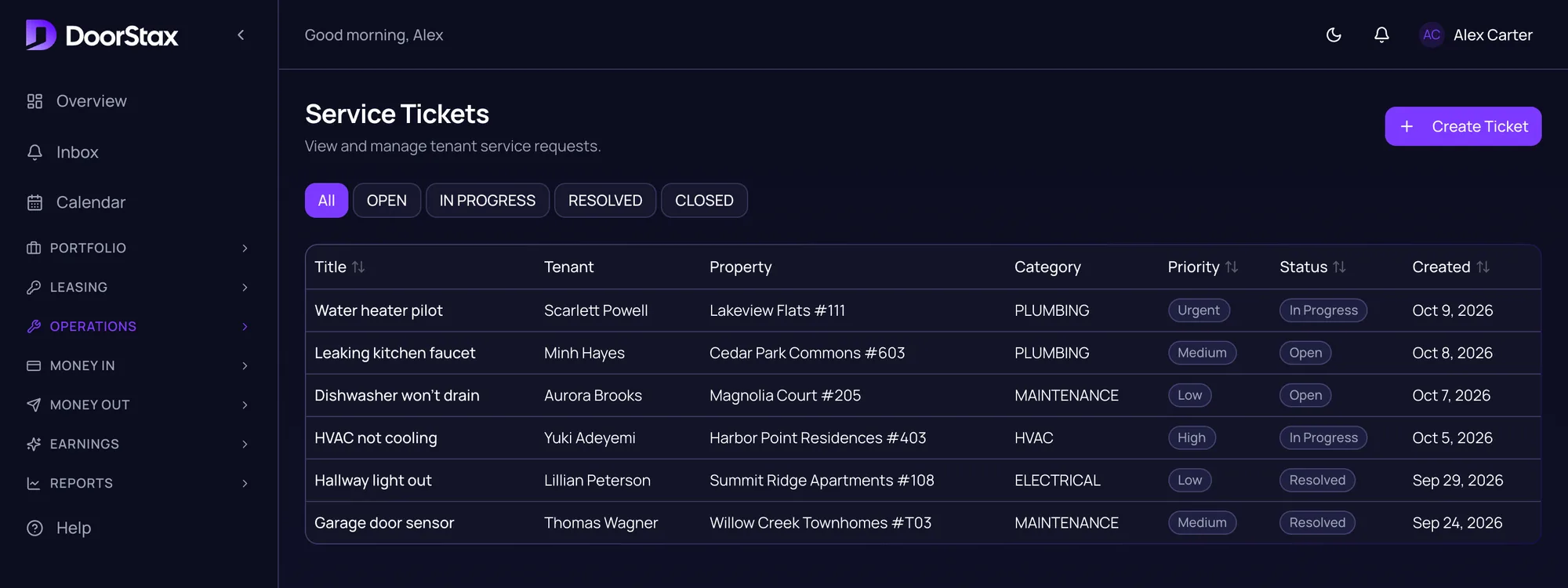Click the Operations wrench icon
Viewport: 1568px width, 588px height.
(x=34, y=326)
